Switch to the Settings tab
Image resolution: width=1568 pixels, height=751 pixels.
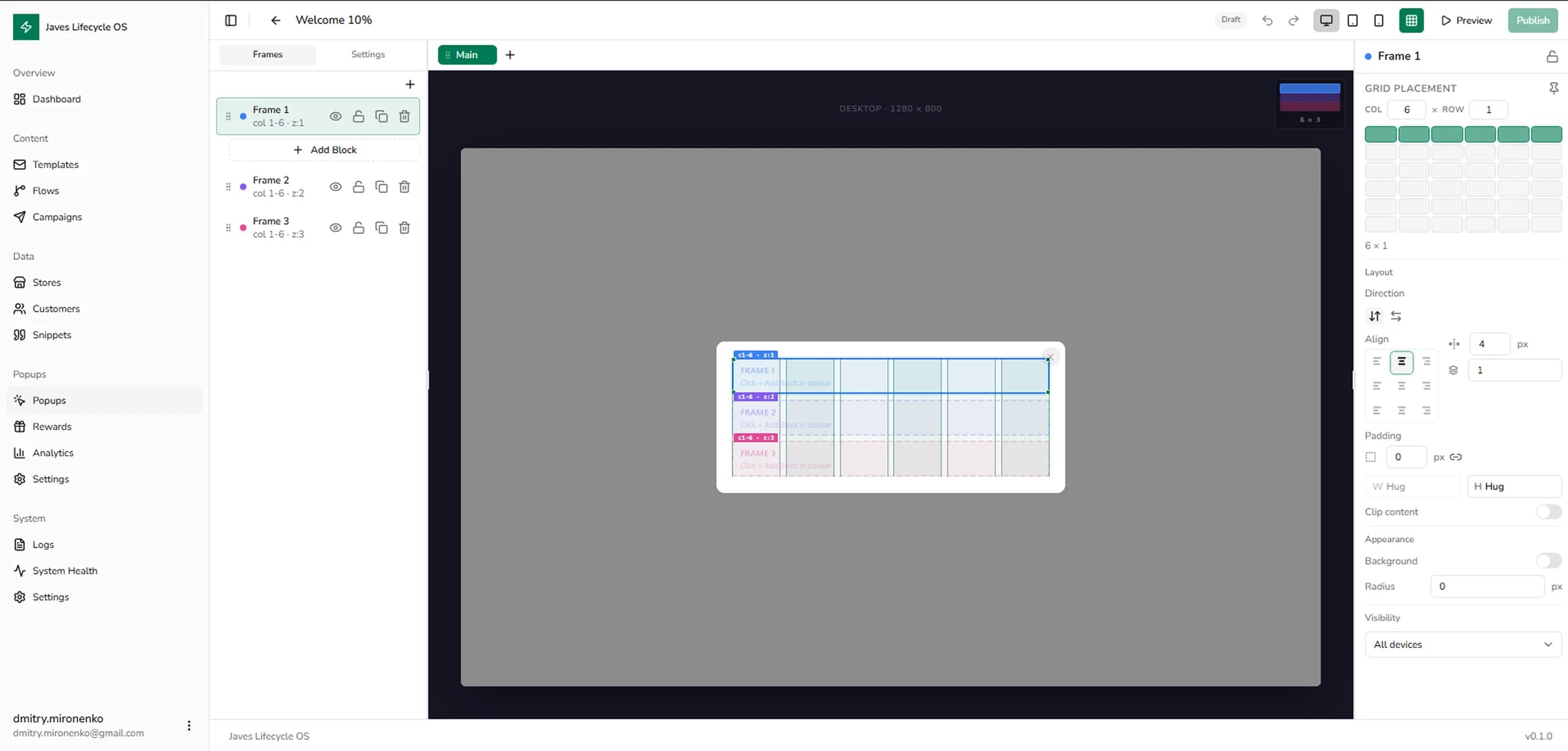(367, 55)
